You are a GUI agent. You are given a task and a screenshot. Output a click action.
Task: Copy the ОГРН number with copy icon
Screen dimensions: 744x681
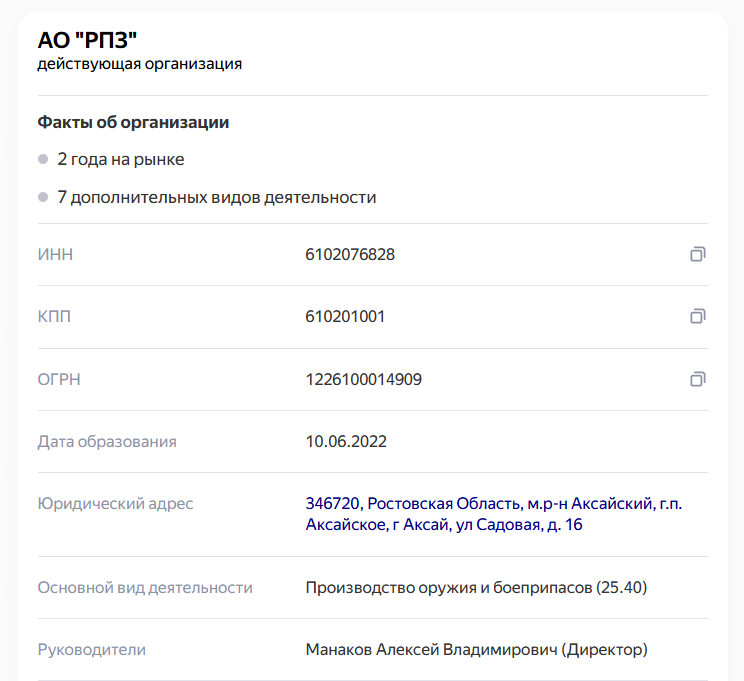point(697,379)
